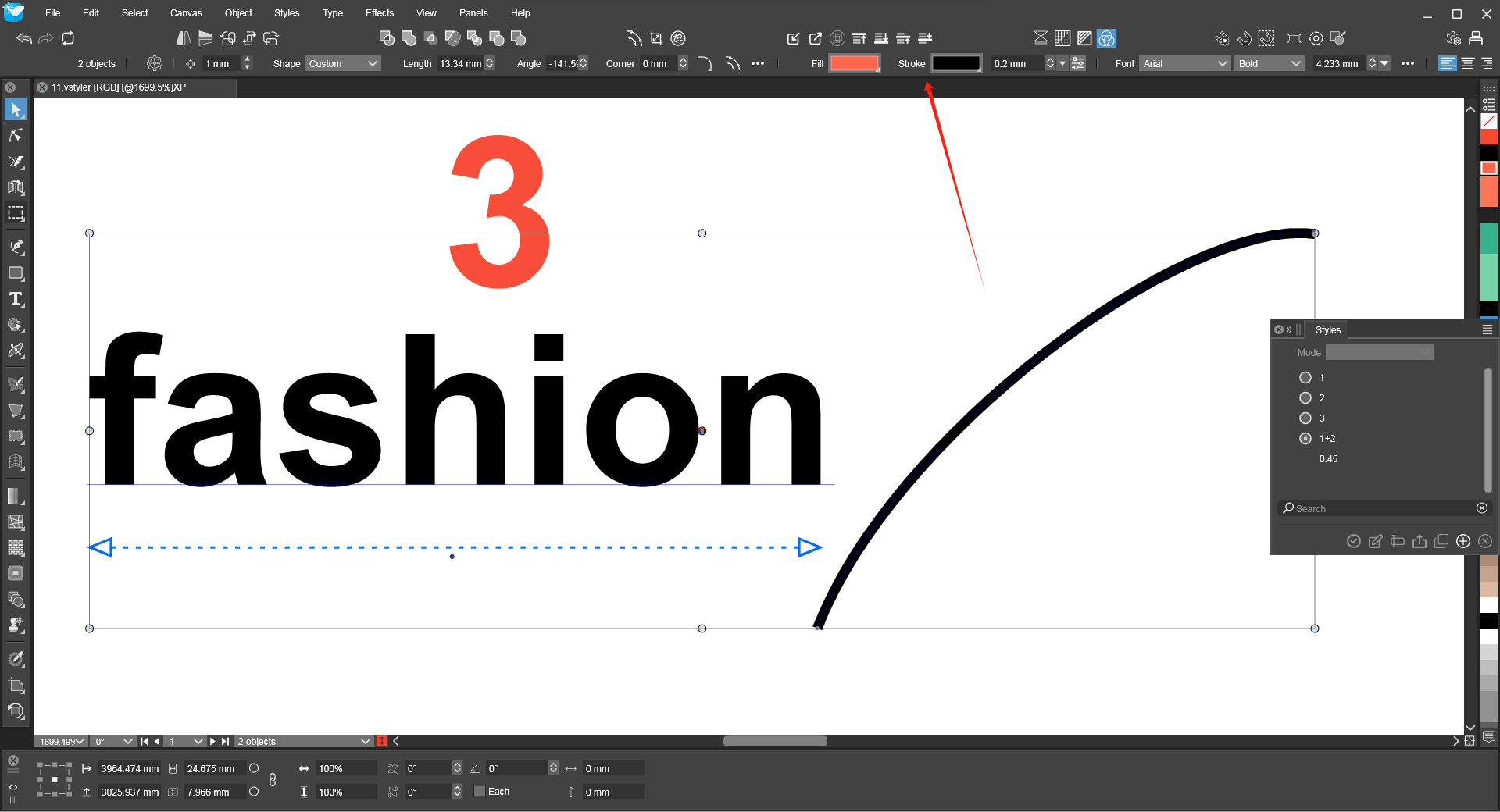Open the Shape Custom dropdown
Image resolution: width=1500 pixels, height=812 pixels.
[x=343, y=64]
